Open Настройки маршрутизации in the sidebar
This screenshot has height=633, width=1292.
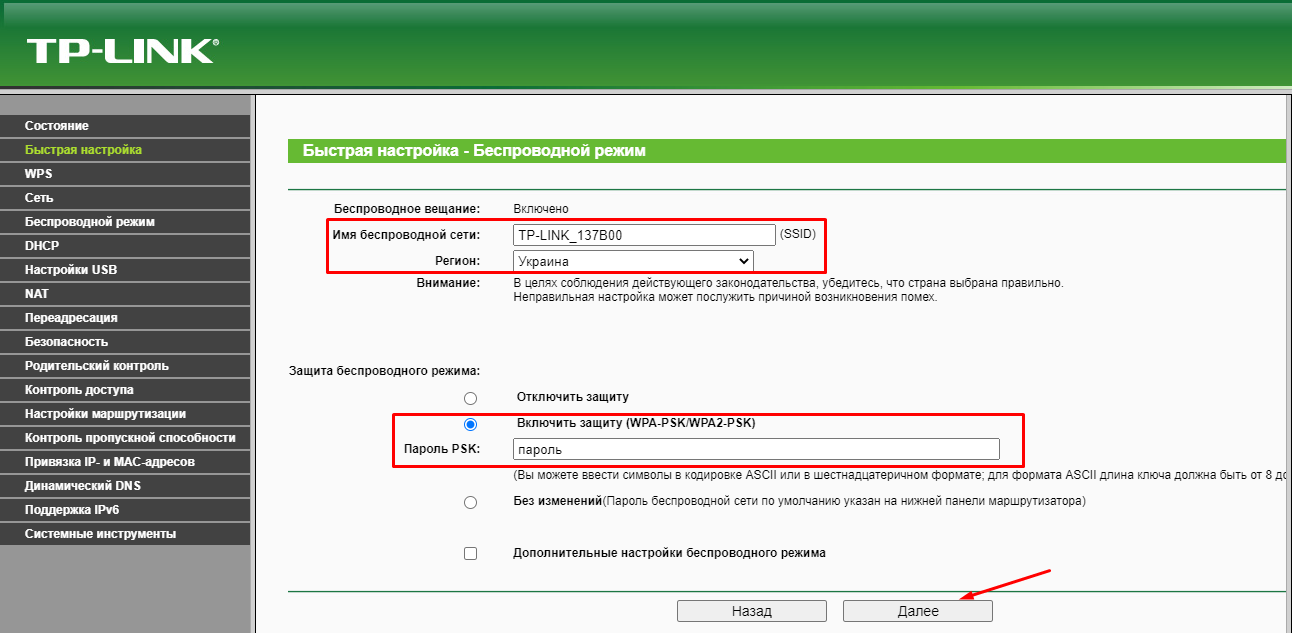click(125, 414)
